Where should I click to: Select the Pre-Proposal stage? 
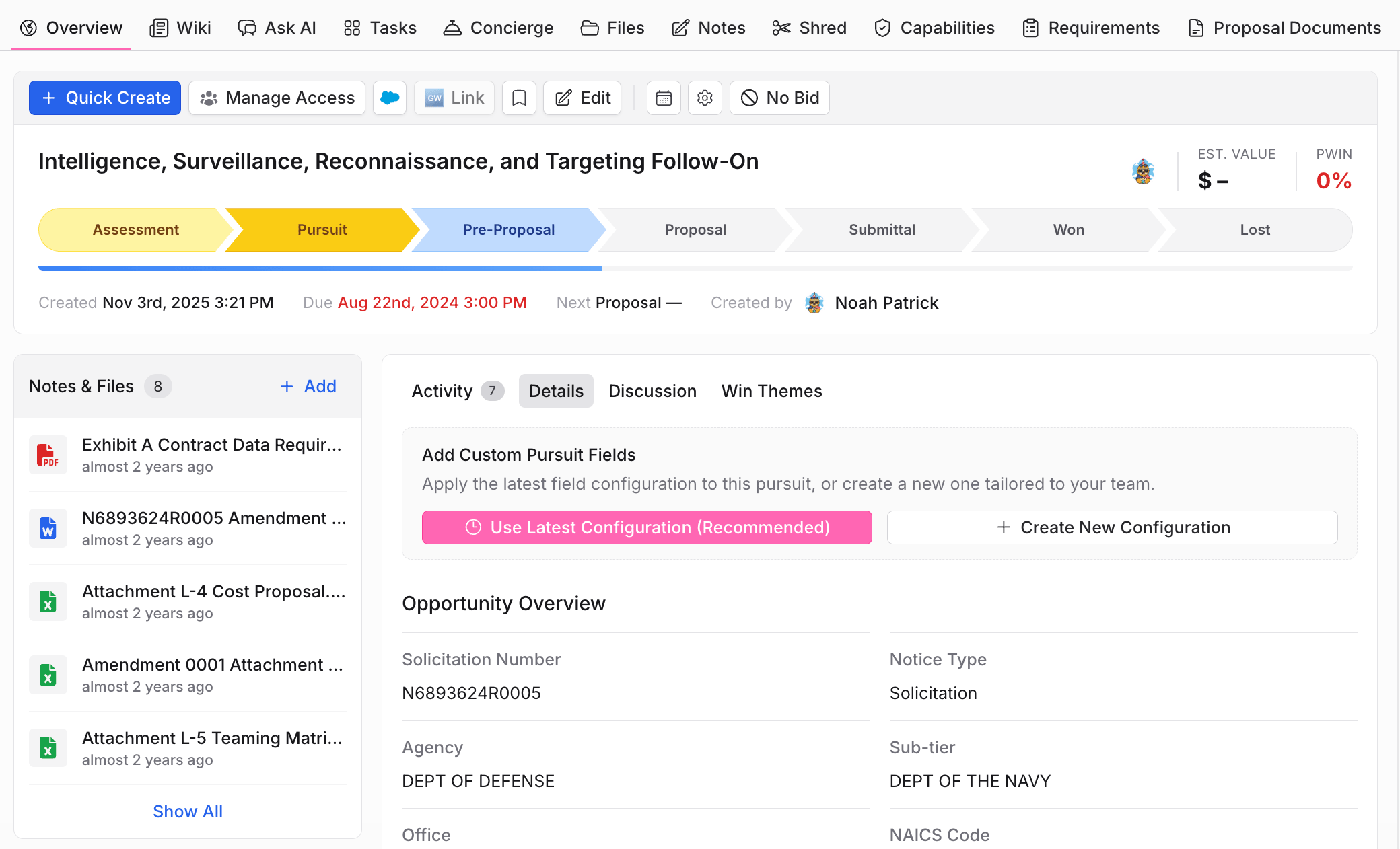(509, 230)
